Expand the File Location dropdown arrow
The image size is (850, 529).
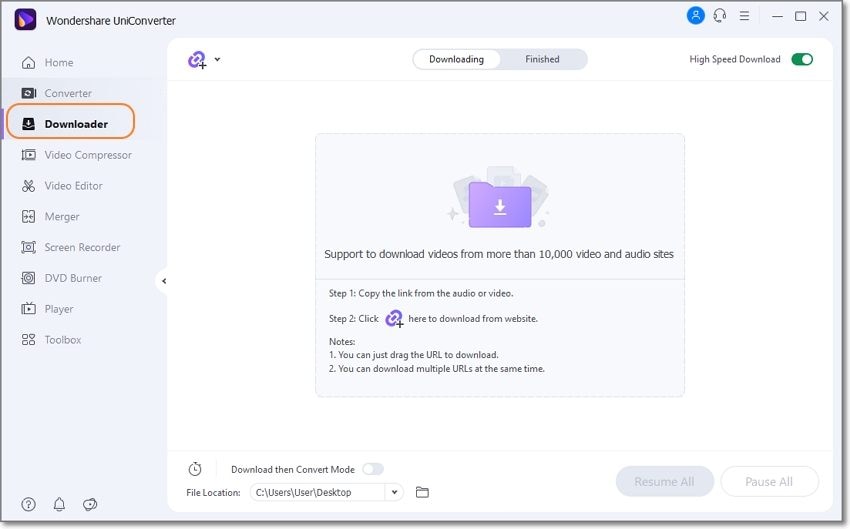(394, 492)
